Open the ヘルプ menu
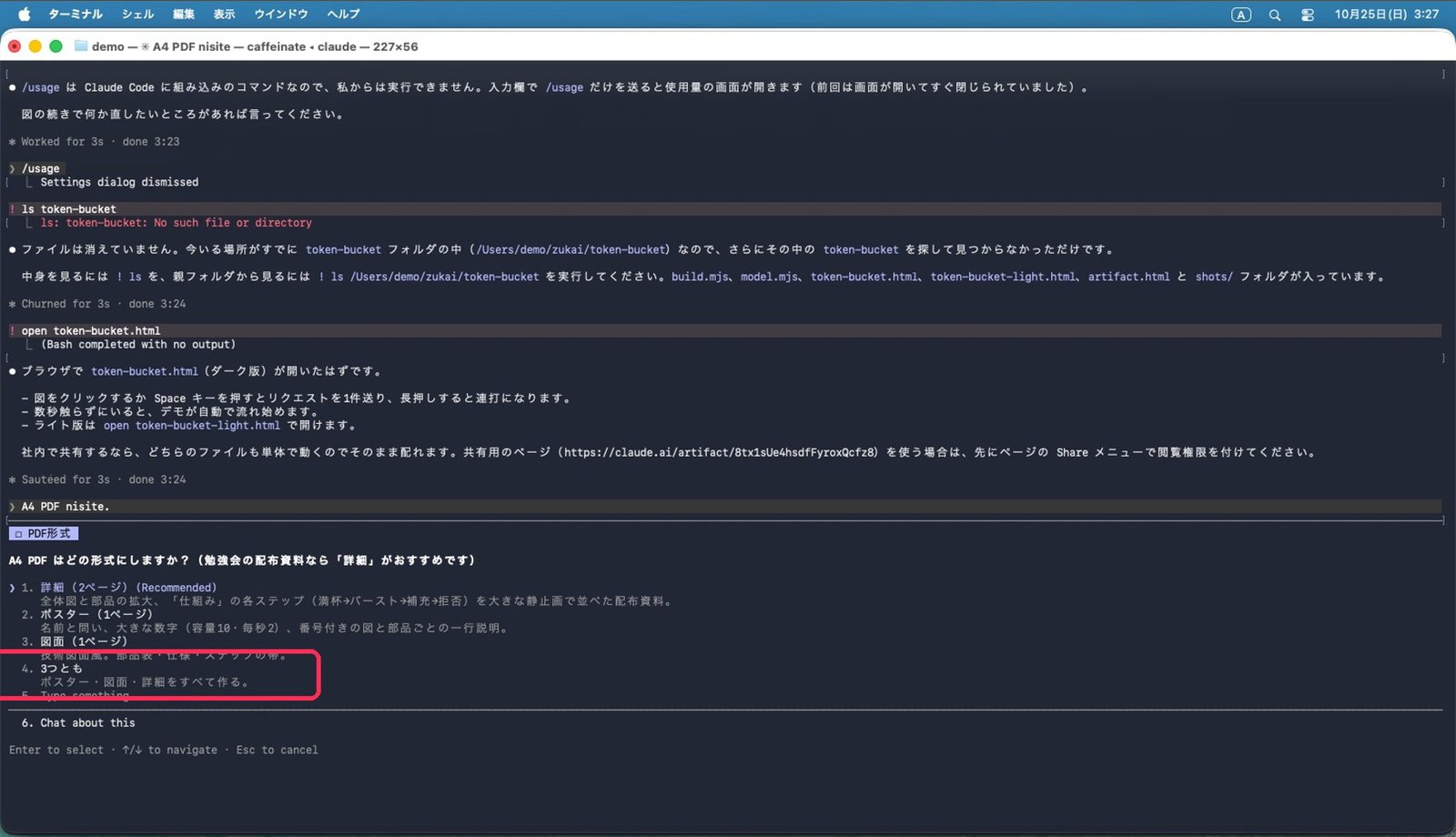This screenshot has width=1456, height=837. tap(343, 14)
